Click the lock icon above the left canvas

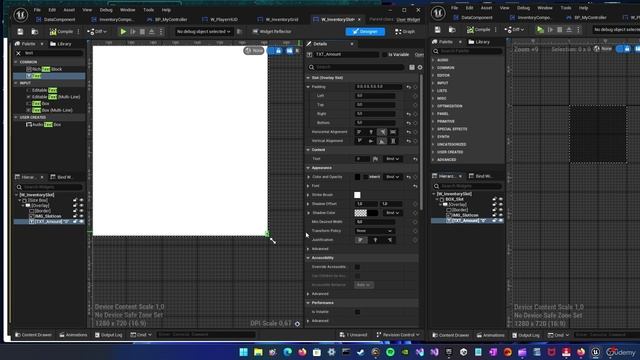[278, 51]
